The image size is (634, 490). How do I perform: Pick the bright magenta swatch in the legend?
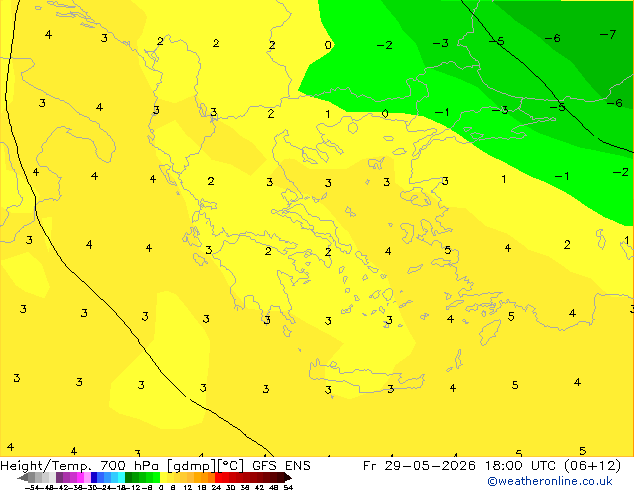pyautogui.click(x=80, y=477)
